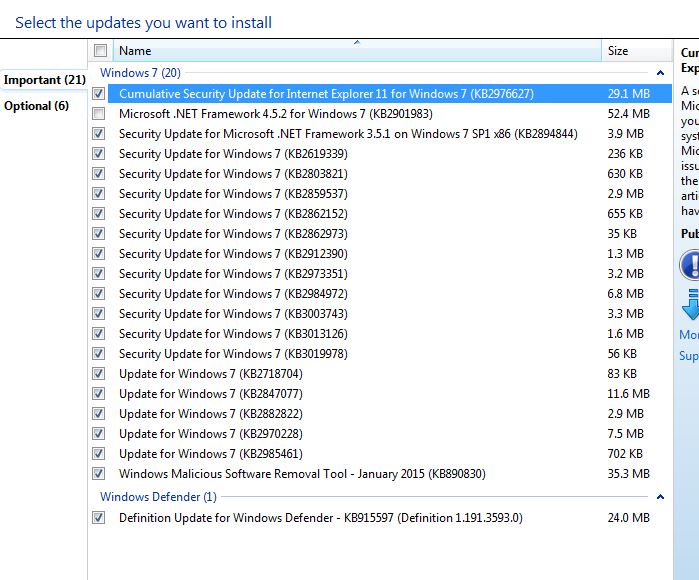The image size is (699, 580).
Task: Uncheck Security Update KB2912390 checkbox
Action: (x=99, y=254)
